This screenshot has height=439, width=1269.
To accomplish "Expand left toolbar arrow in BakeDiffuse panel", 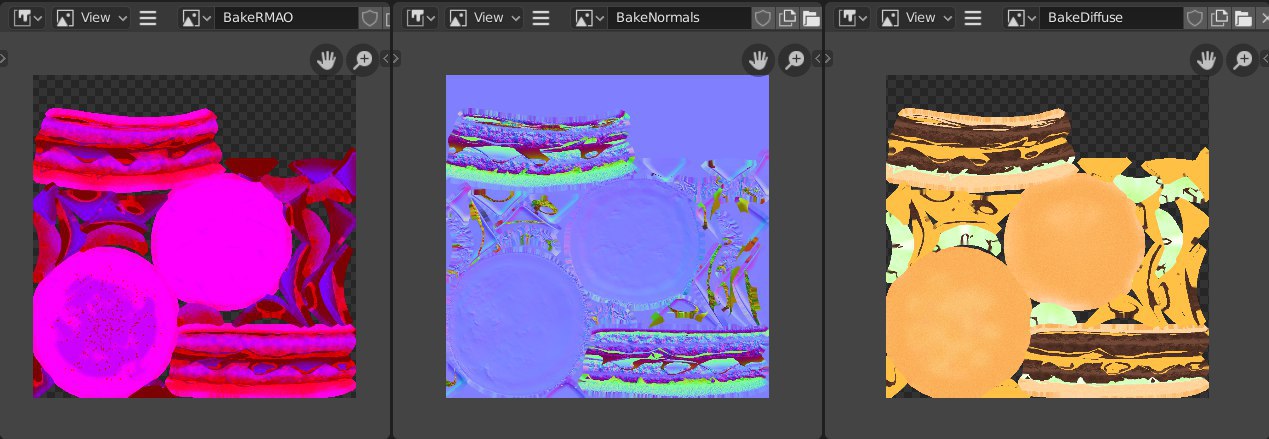I will click(829, 59).
